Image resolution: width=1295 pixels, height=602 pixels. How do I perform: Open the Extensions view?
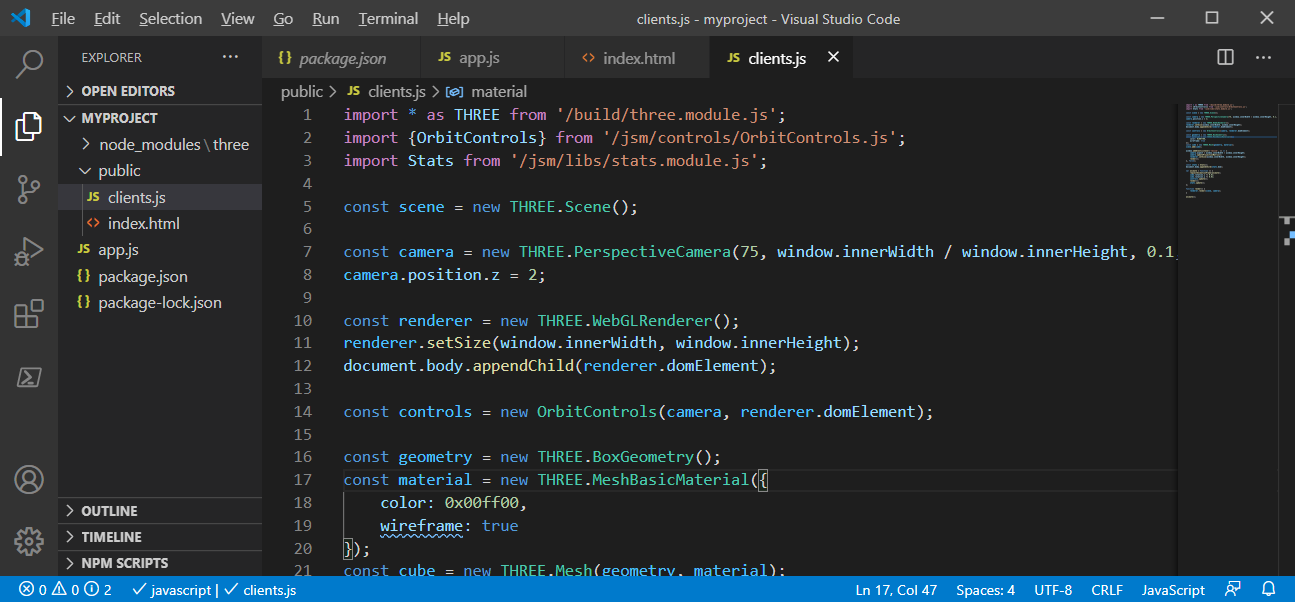(29, 314)
